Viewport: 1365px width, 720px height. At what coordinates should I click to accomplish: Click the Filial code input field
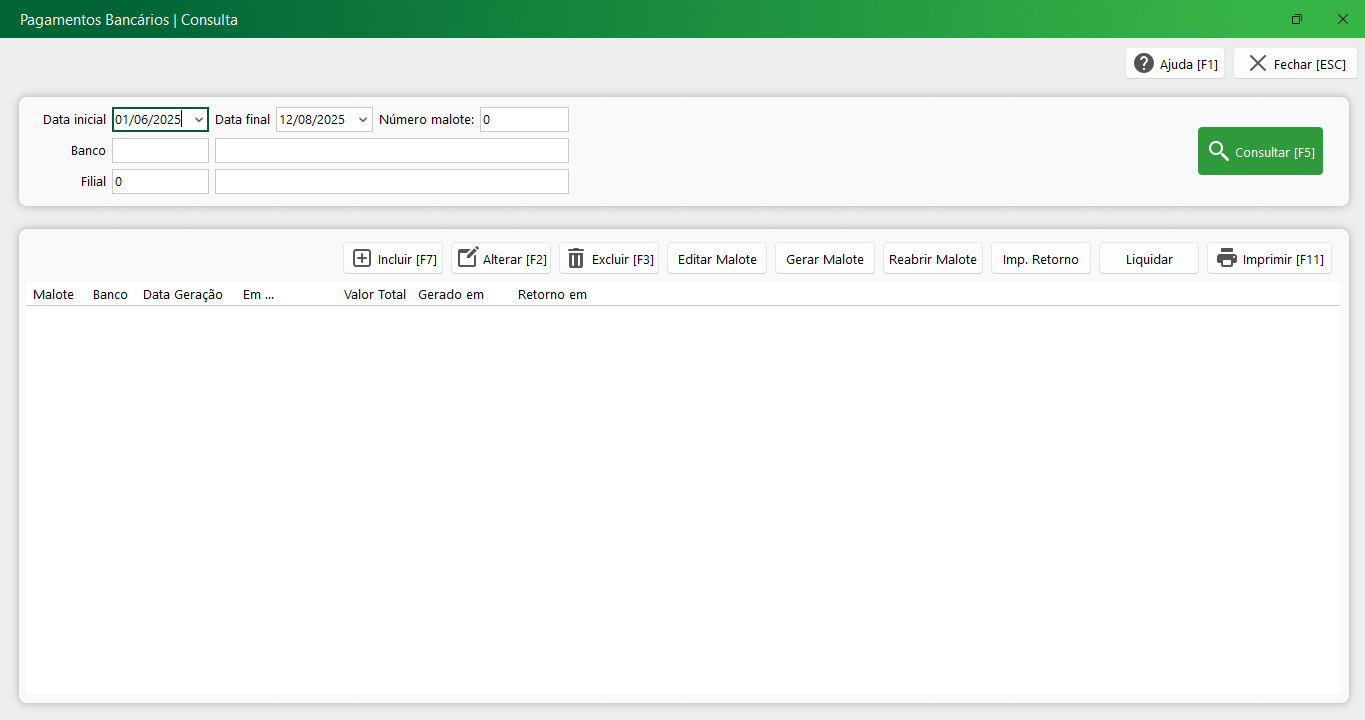[x=160, y=182]
